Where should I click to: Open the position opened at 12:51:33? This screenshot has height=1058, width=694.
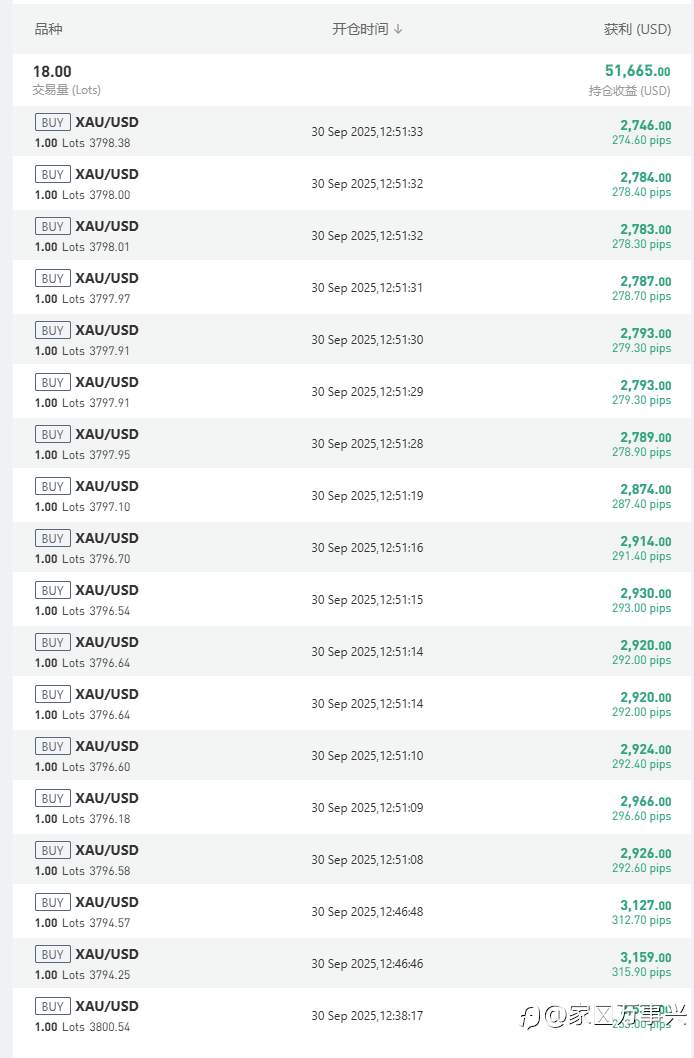click(x=367, y=132)
